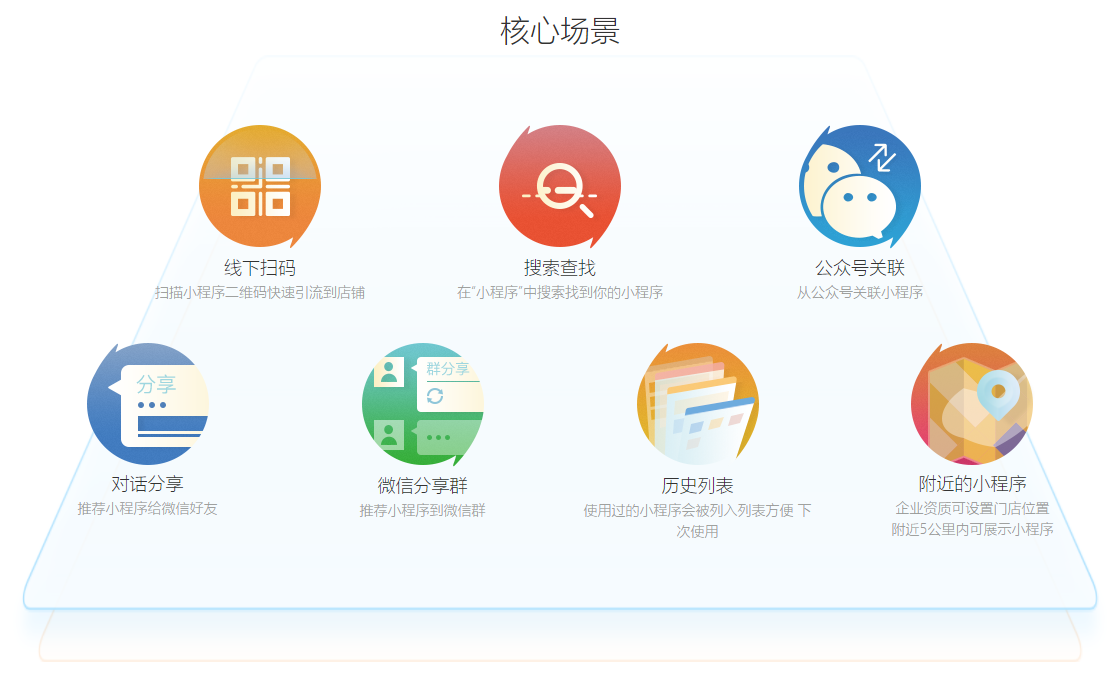Click the 公众号关联 title
This screenshot has height=691, width=1120.
(859, 268)
